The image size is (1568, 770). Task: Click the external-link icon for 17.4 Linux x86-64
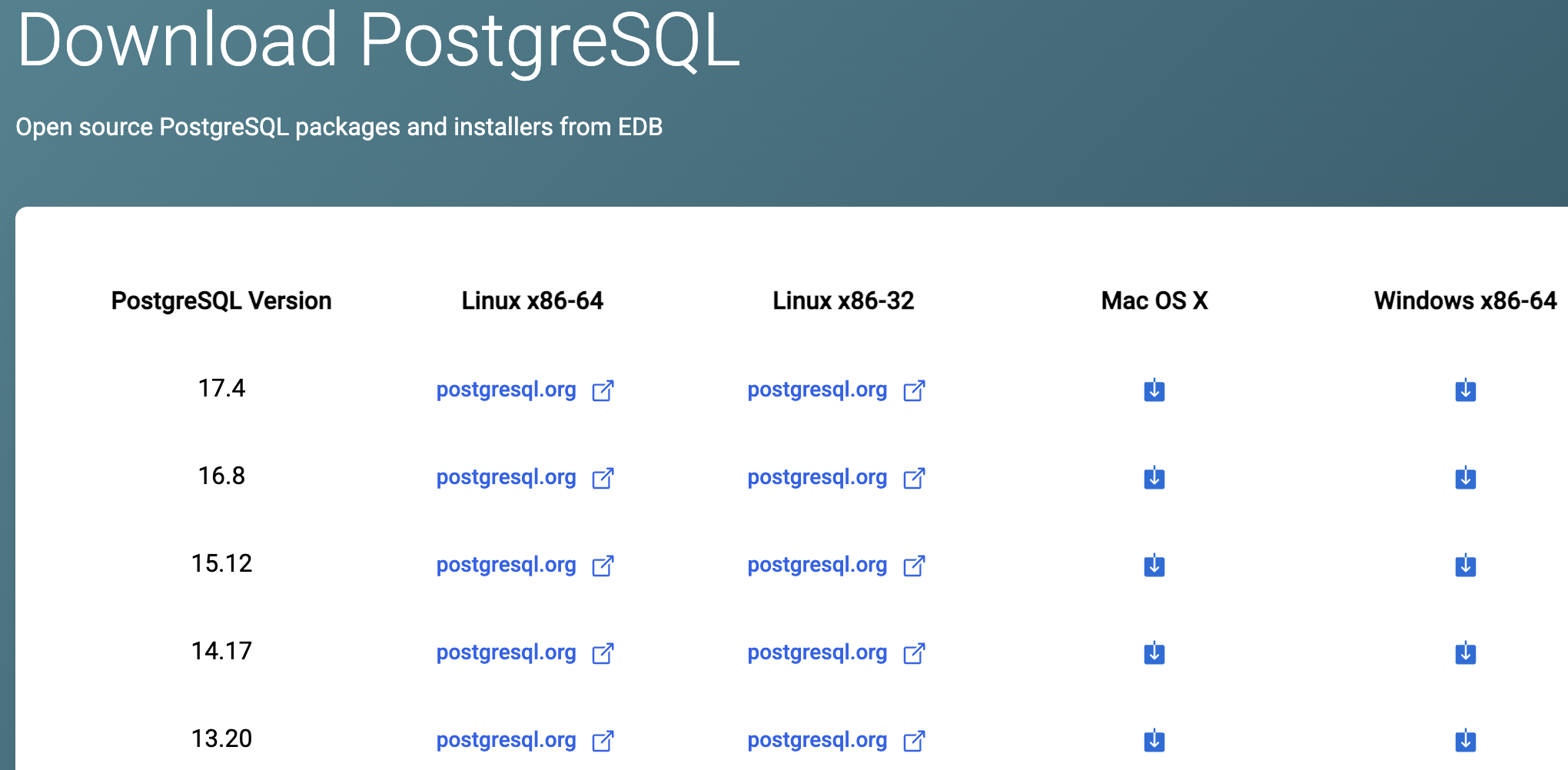click(603, 390)
